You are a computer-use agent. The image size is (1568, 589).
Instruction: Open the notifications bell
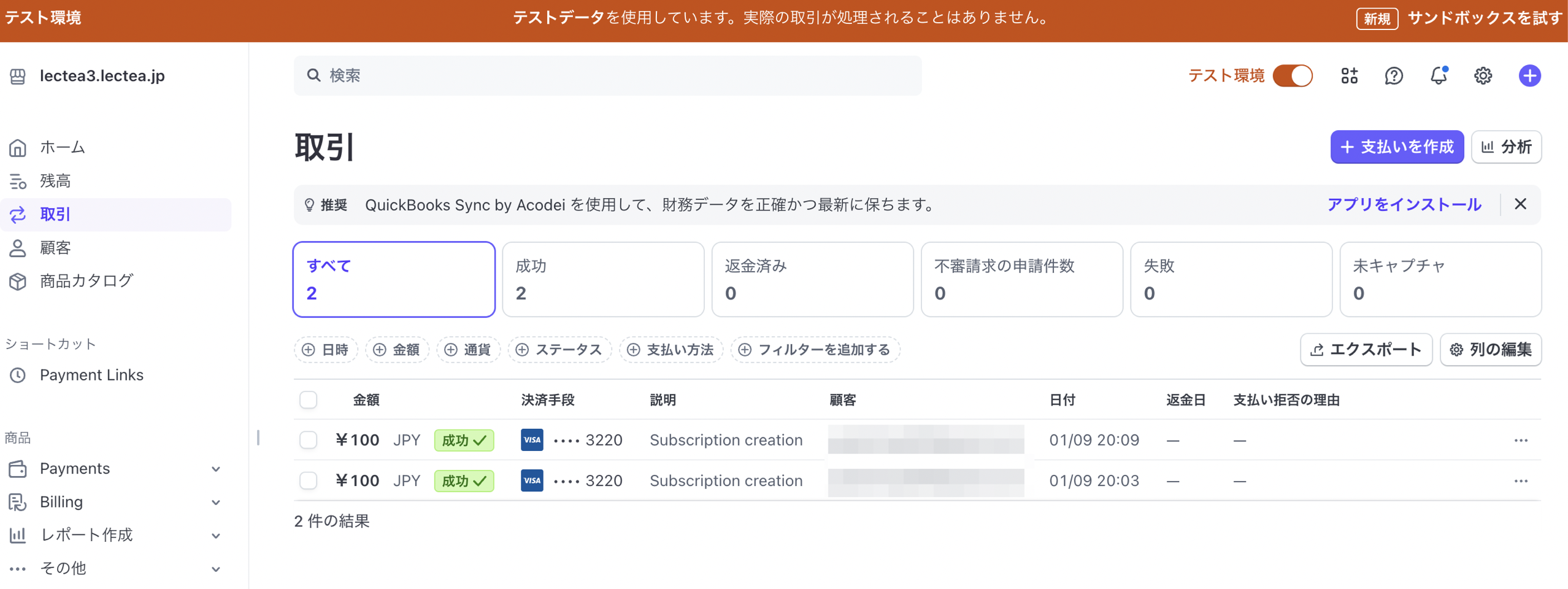tap(1439, 75)
